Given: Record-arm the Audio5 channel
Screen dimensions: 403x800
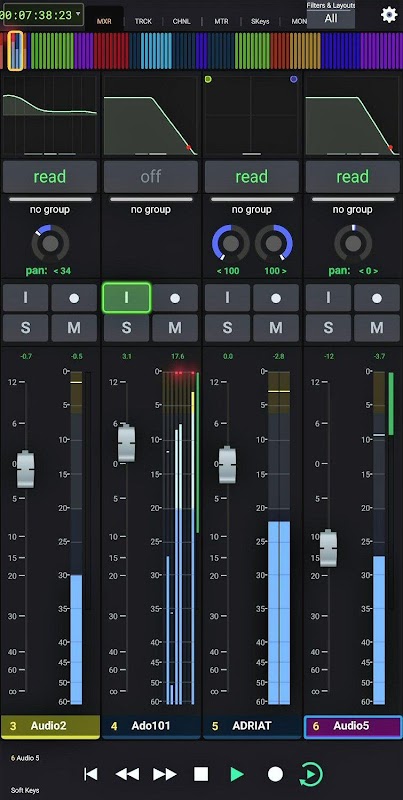Looking at the screenshot, I should tap(376, 298).
